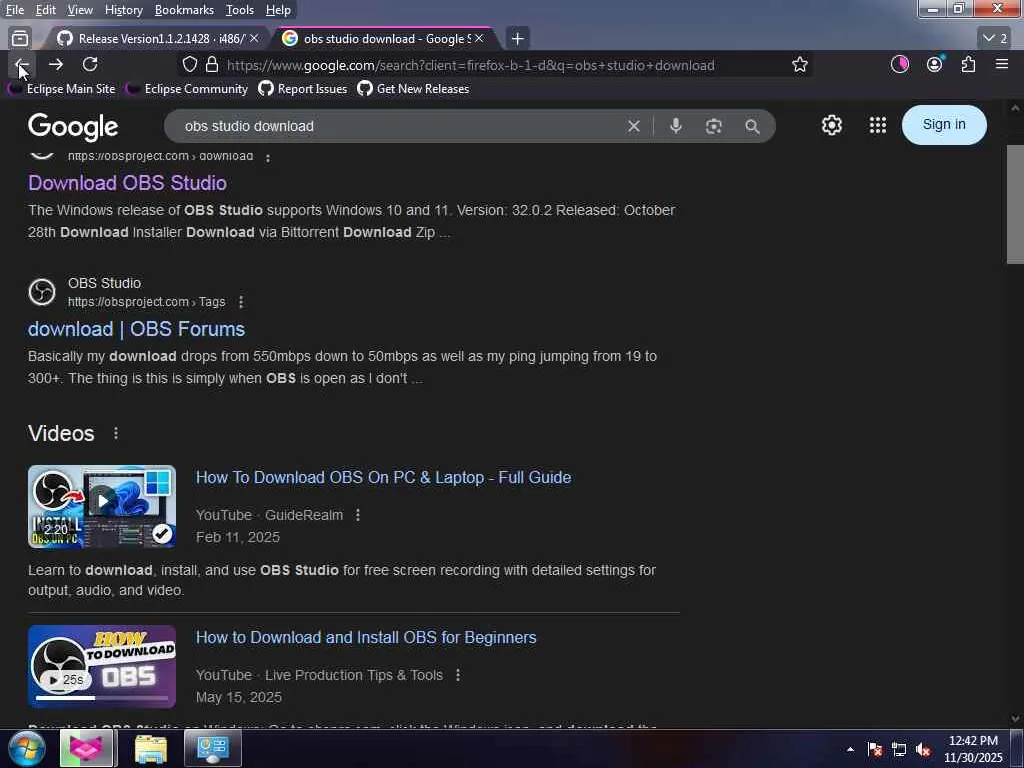This screenshot has height=768, width=1024.
Task: Click the Google logo
Action: pos(73,127)
